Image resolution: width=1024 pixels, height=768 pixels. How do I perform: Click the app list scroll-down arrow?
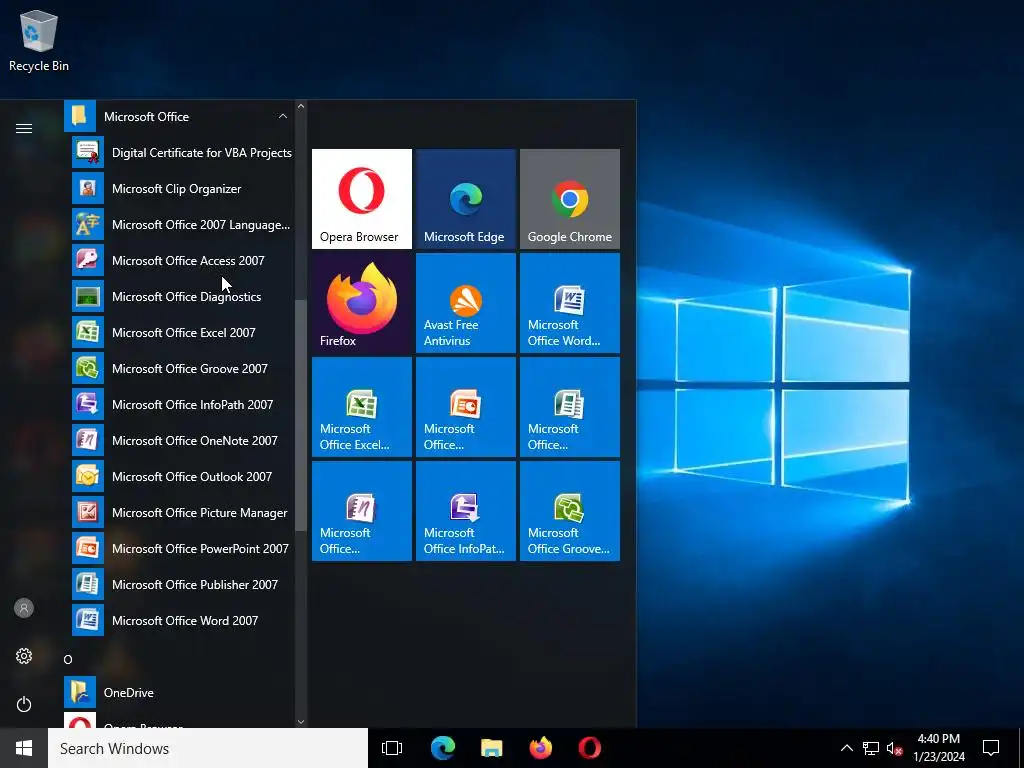[301, 722]
